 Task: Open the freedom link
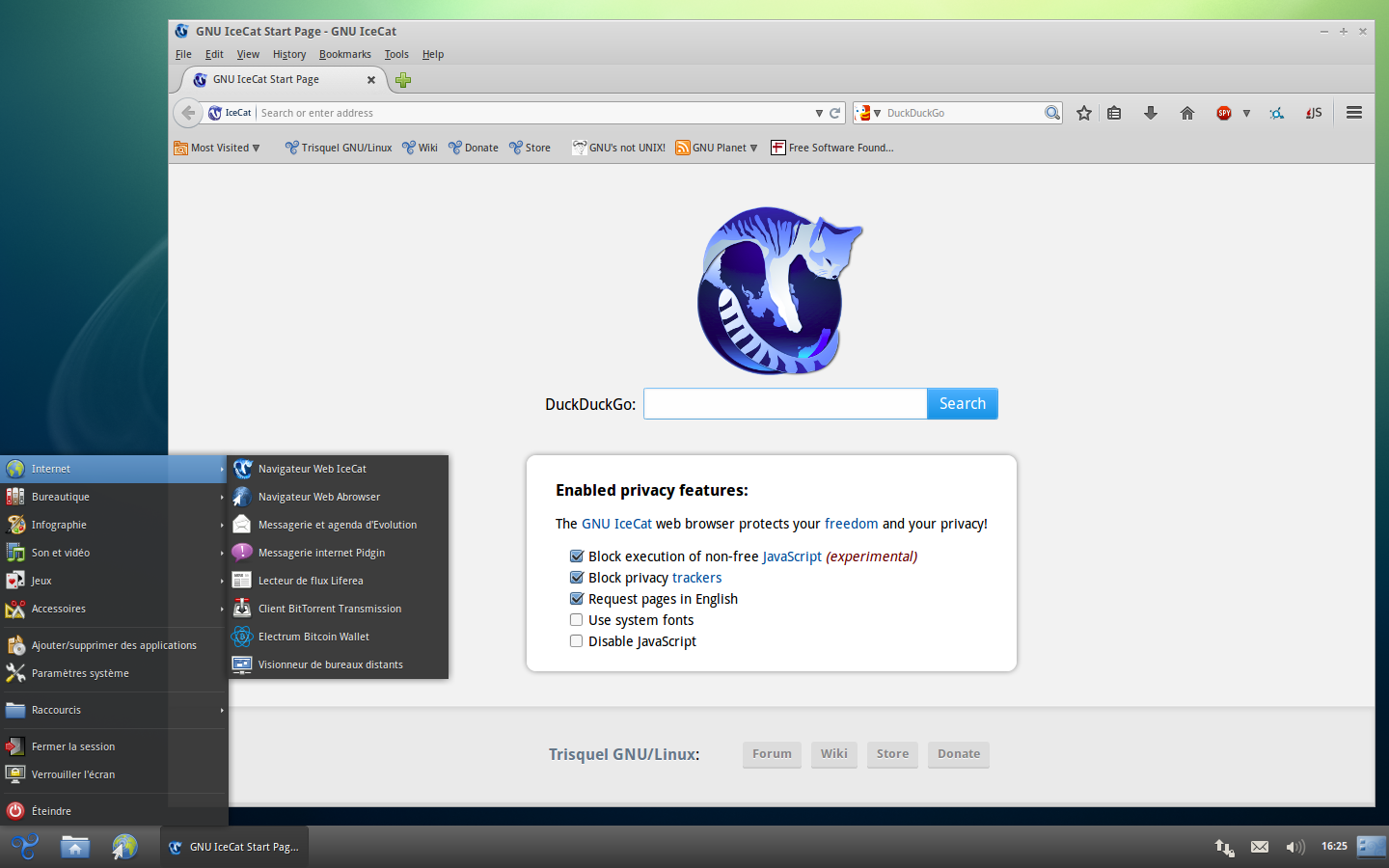coord(852,524)
